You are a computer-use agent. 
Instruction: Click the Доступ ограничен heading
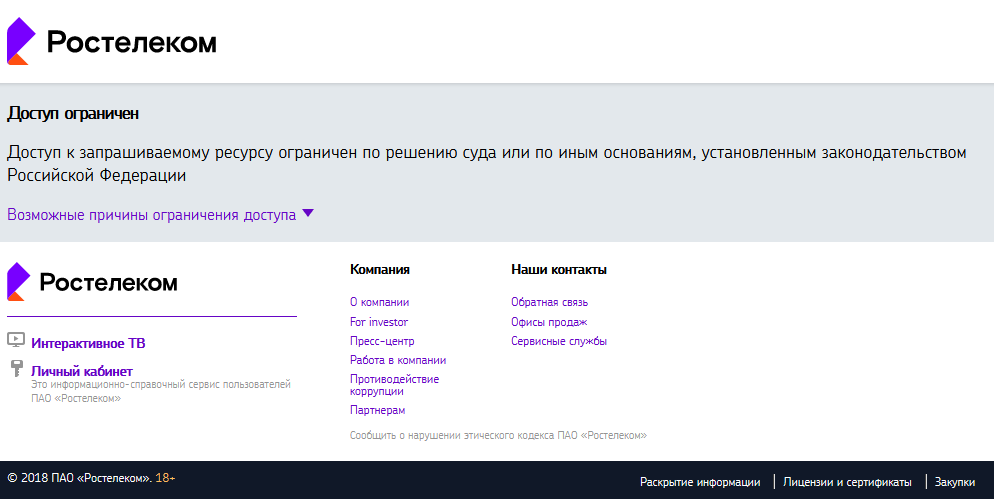coord(73,113)
